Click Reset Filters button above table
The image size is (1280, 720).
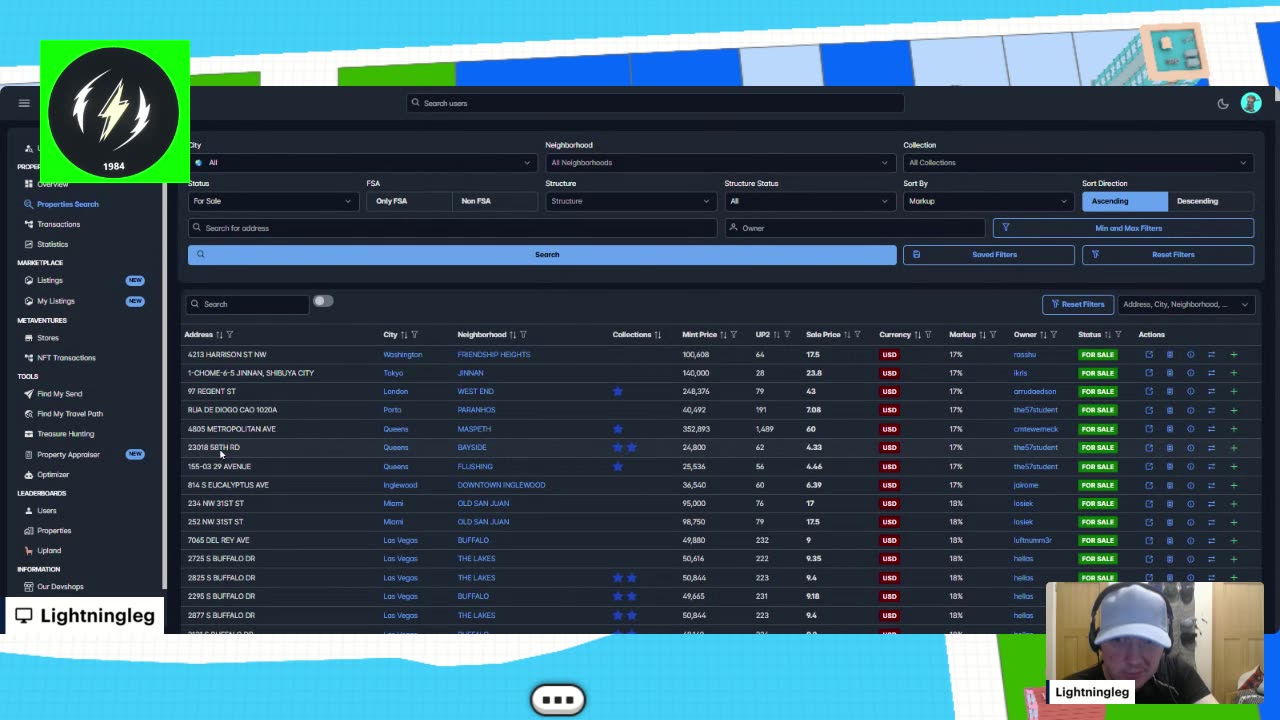(1078, 304)
